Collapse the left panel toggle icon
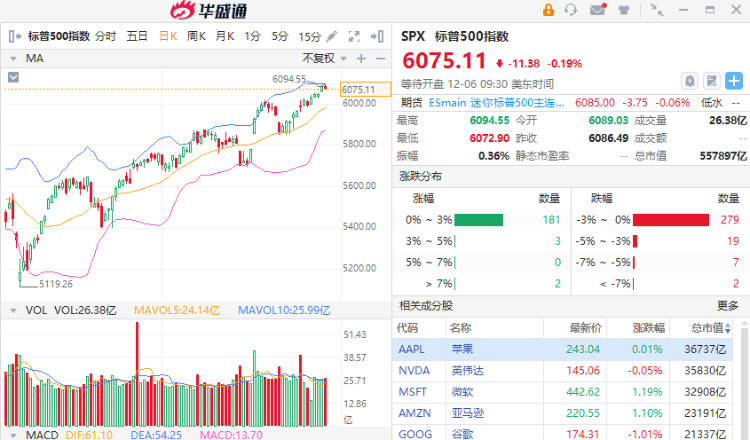Viewport: 750px width, 440px height. coord(14,36)
